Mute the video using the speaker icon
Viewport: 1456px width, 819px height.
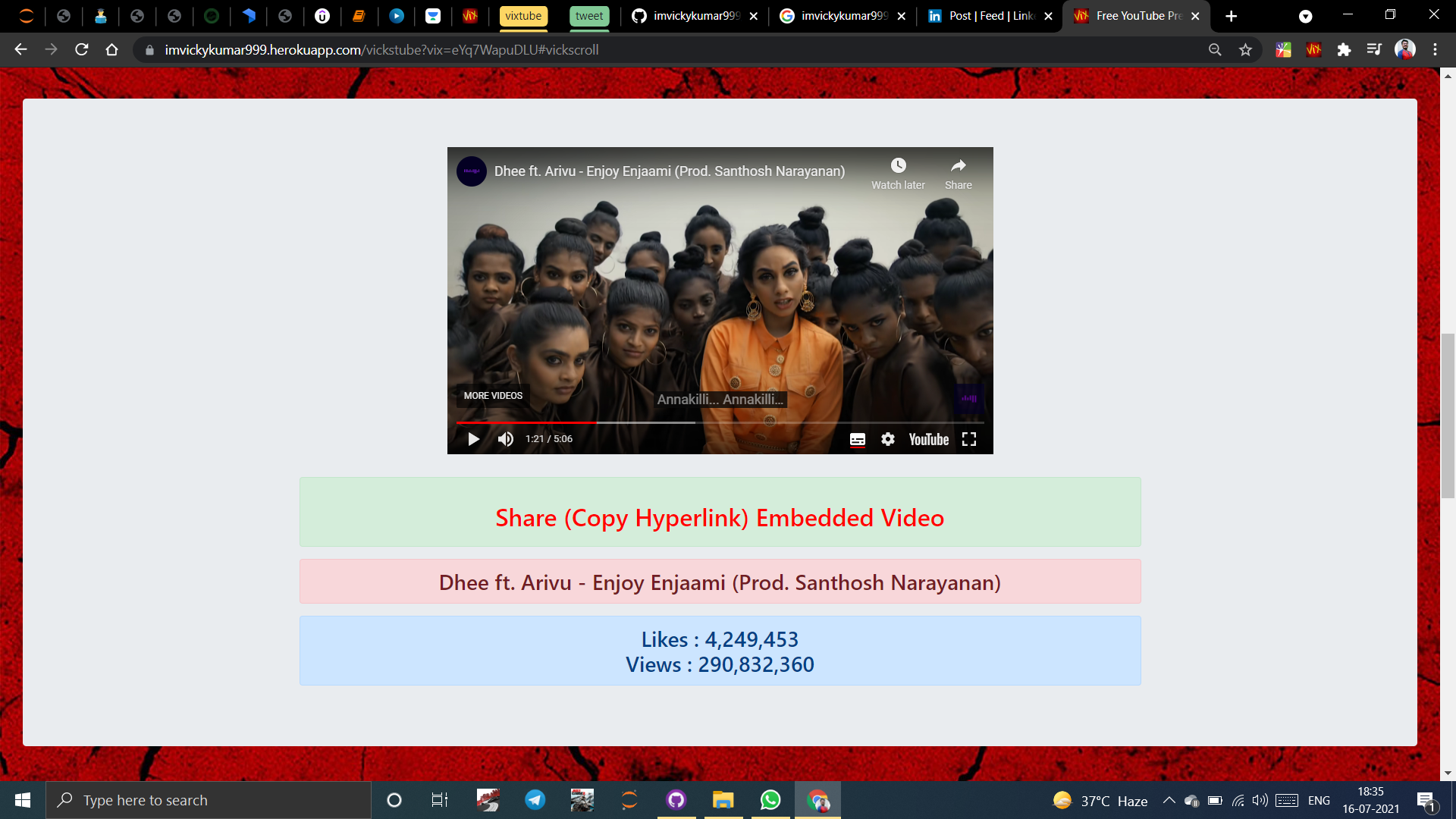[505, 438]
